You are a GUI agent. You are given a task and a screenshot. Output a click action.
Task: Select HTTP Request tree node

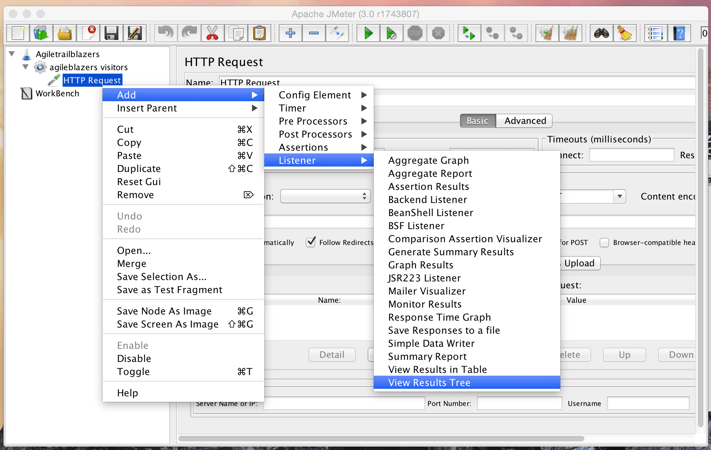[92, 80]
